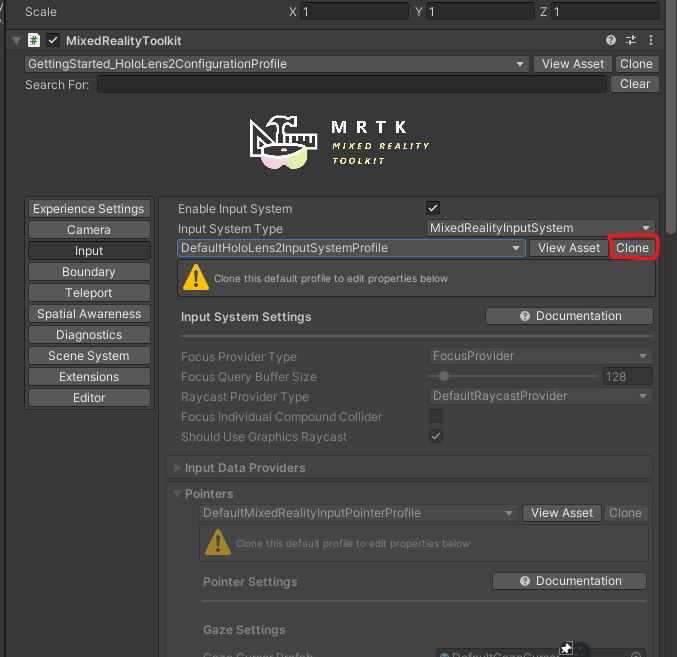Viewport: 677px width, 657px height.
Task: Click the Scale Y field
Action: (x=480, y=12)
